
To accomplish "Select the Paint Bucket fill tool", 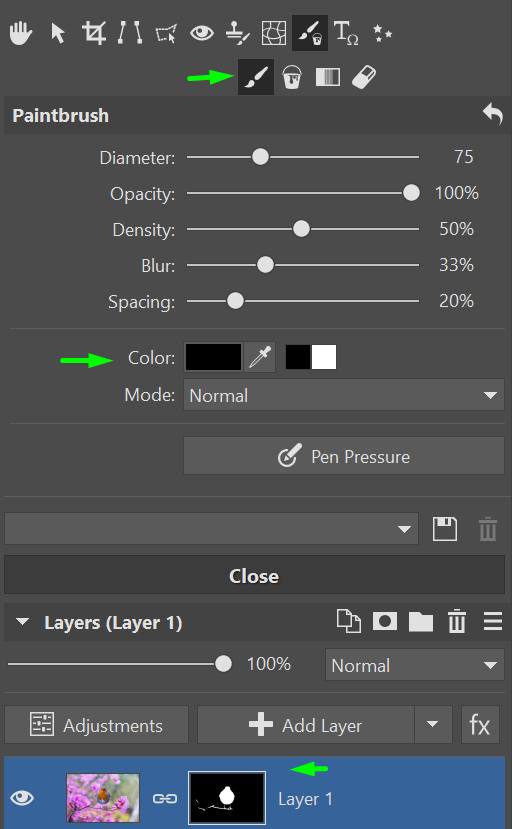I will pos(292,77).
